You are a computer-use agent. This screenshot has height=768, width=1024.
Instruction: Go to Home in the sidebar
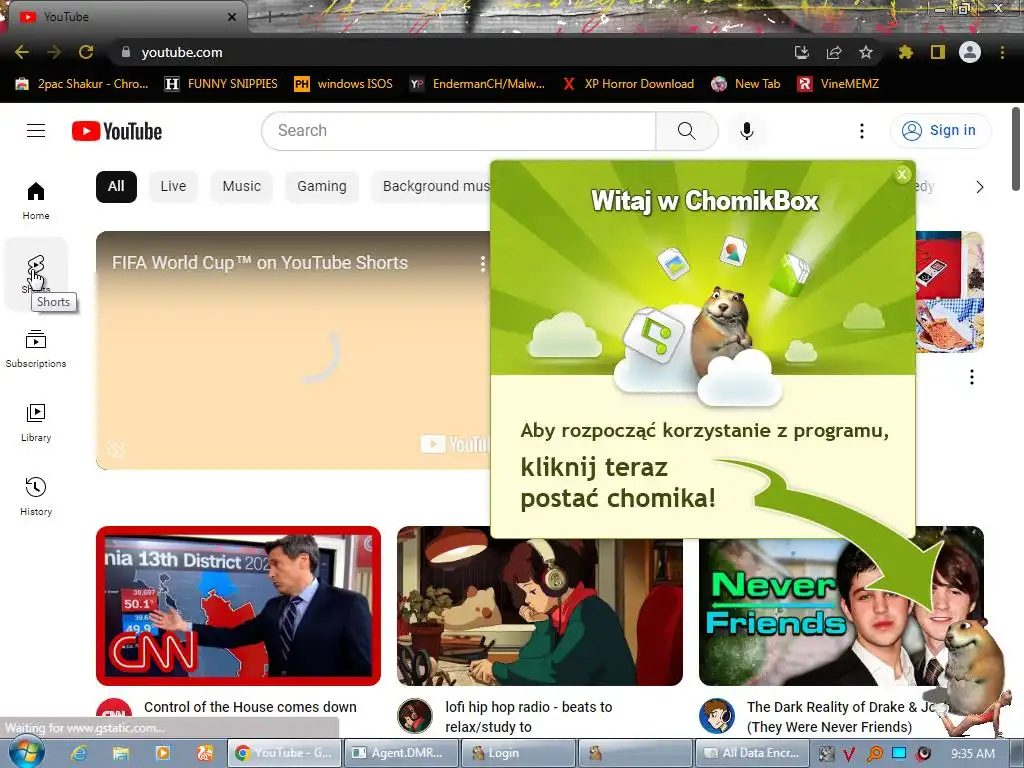tap(36, 200)
